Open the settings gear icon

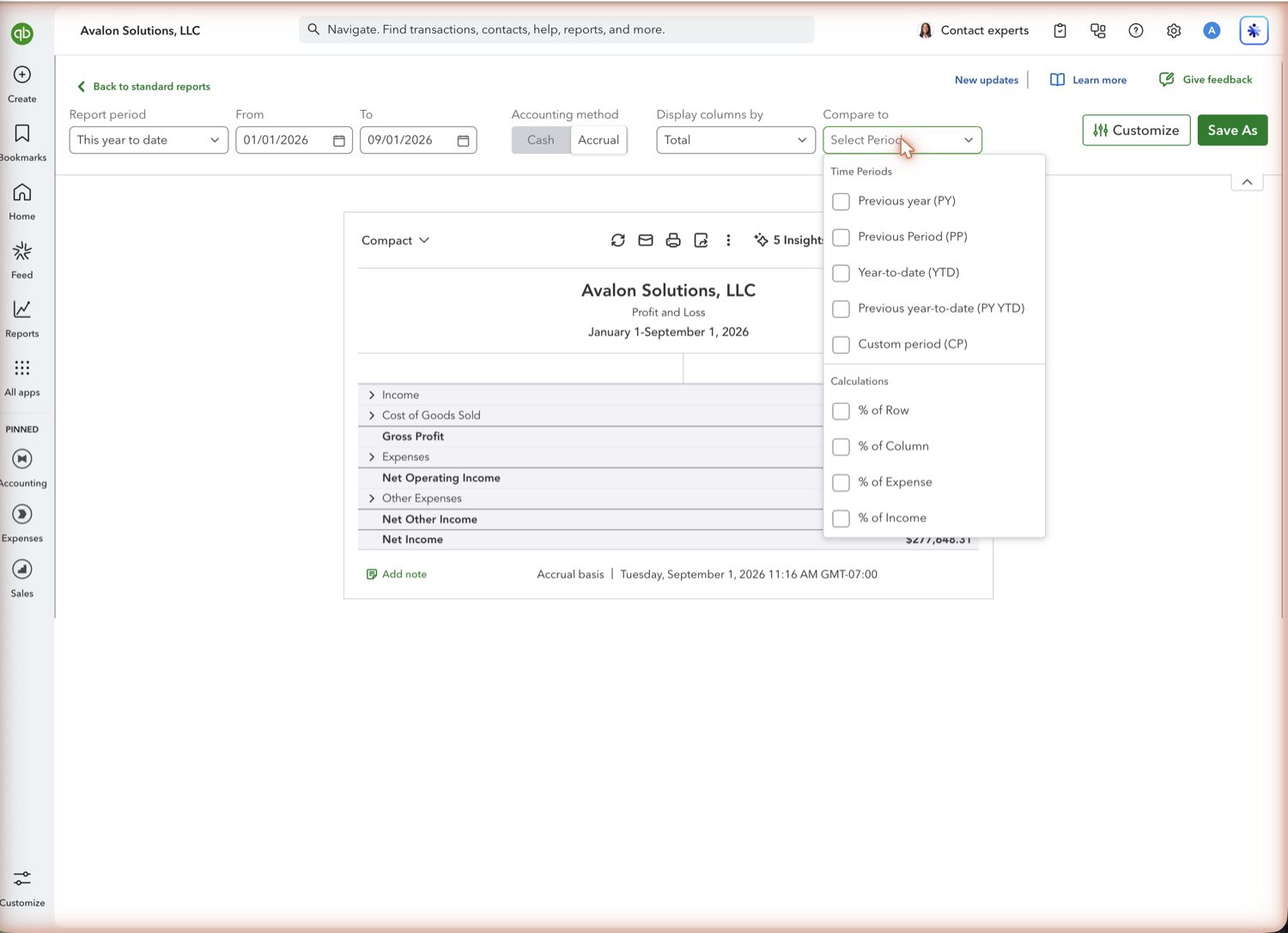[x=1174, y=30]
